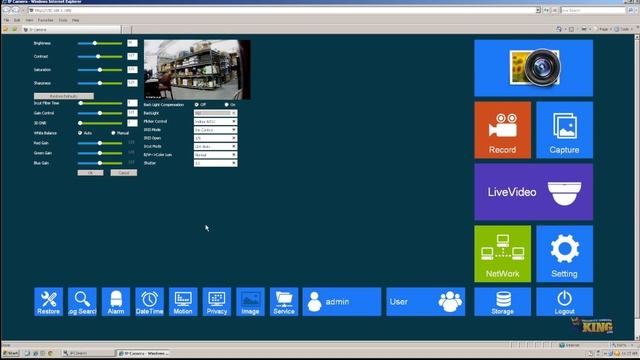Click the OK button
The image size is (640, 360).
click(91, 173)
